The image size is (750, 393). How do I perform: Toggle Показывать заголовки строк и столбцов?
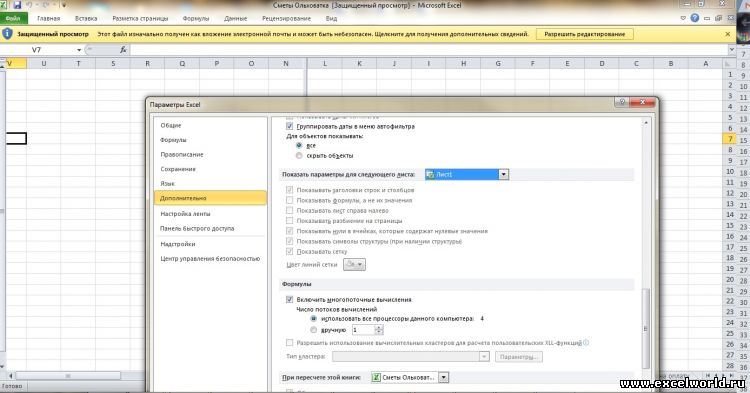pyautogui.click(x=289, y=190)
